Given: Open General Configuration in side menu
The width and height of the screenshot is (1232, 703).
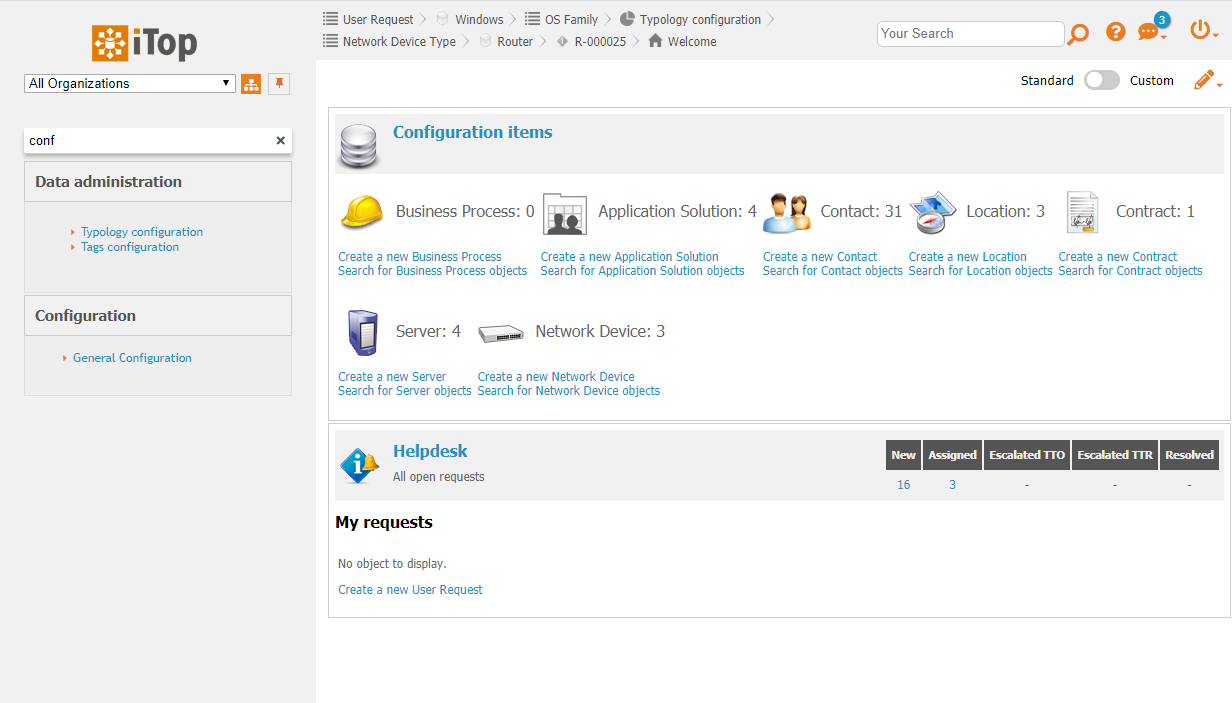Looking at the screenshot, I should tap(132, 358).
